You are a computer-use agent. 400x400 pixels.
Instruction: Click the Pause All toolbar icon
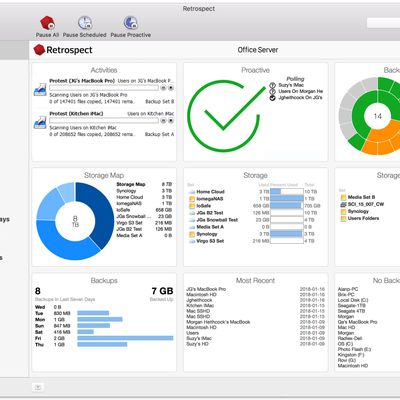click(47, 23)
